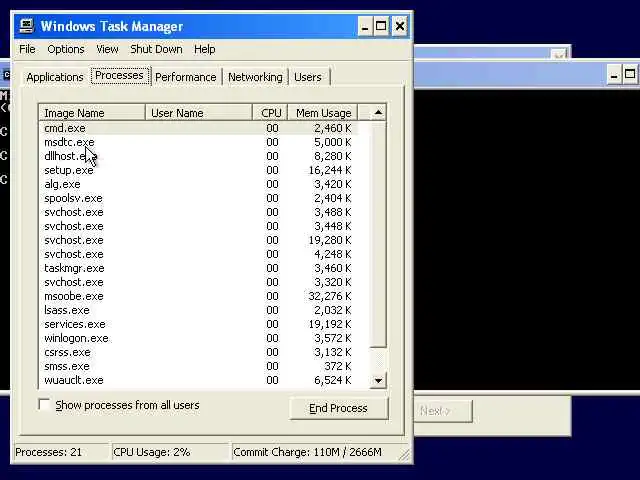Open the File menu
Image resolution: width=640 pixels, height=480 pixels.
coord(27,49)
